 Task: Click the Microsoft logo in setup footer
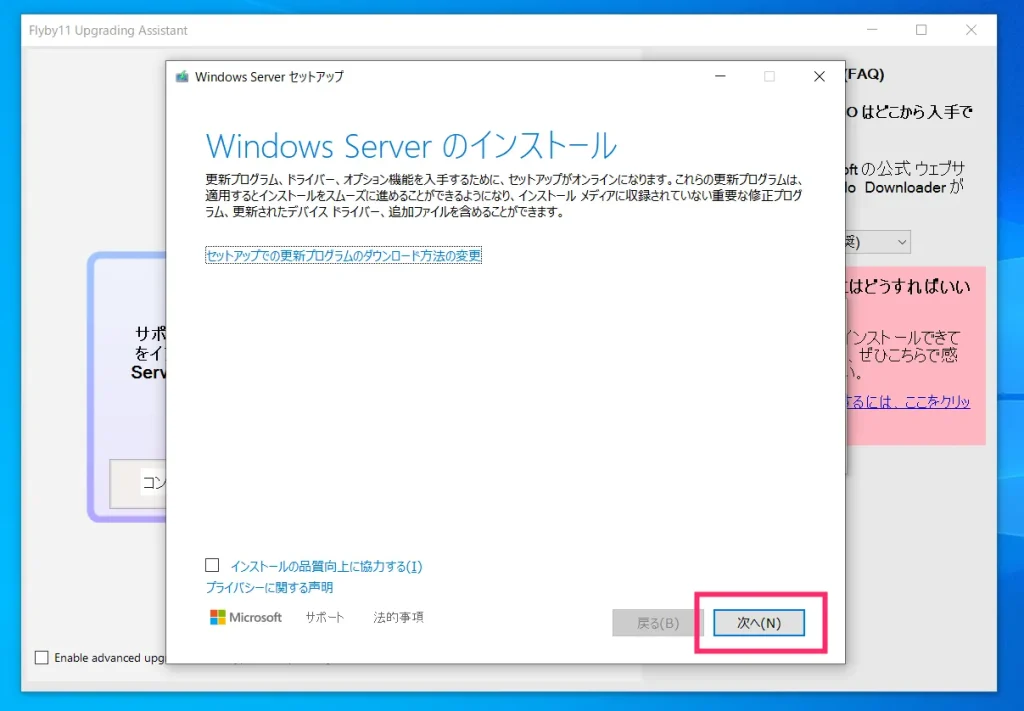[246, 617]
